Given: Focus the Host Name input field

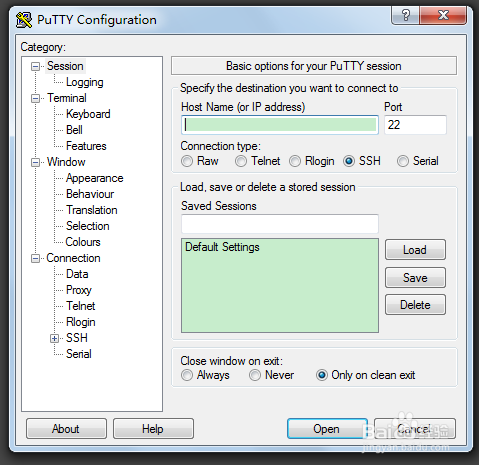Looking at the screenshot, I should pos(280,125).
